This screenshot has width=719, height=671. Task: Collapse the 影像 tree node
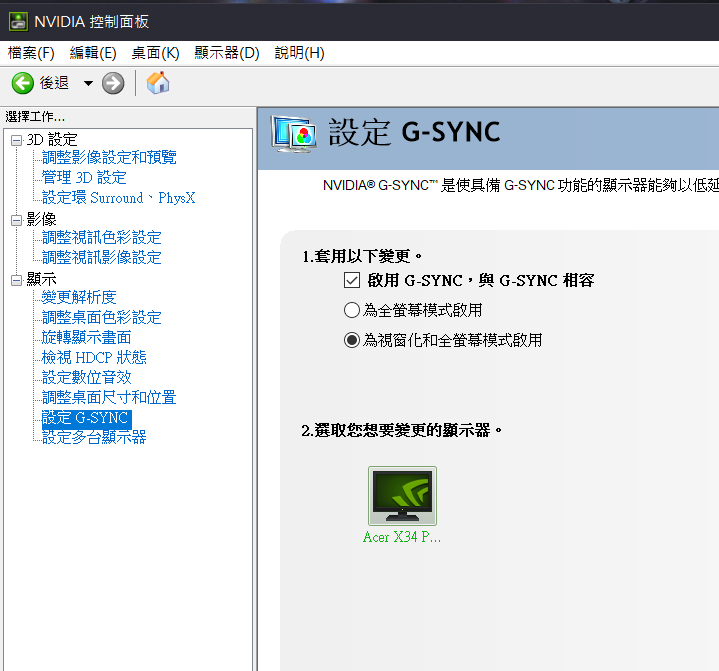coord(17,221)
